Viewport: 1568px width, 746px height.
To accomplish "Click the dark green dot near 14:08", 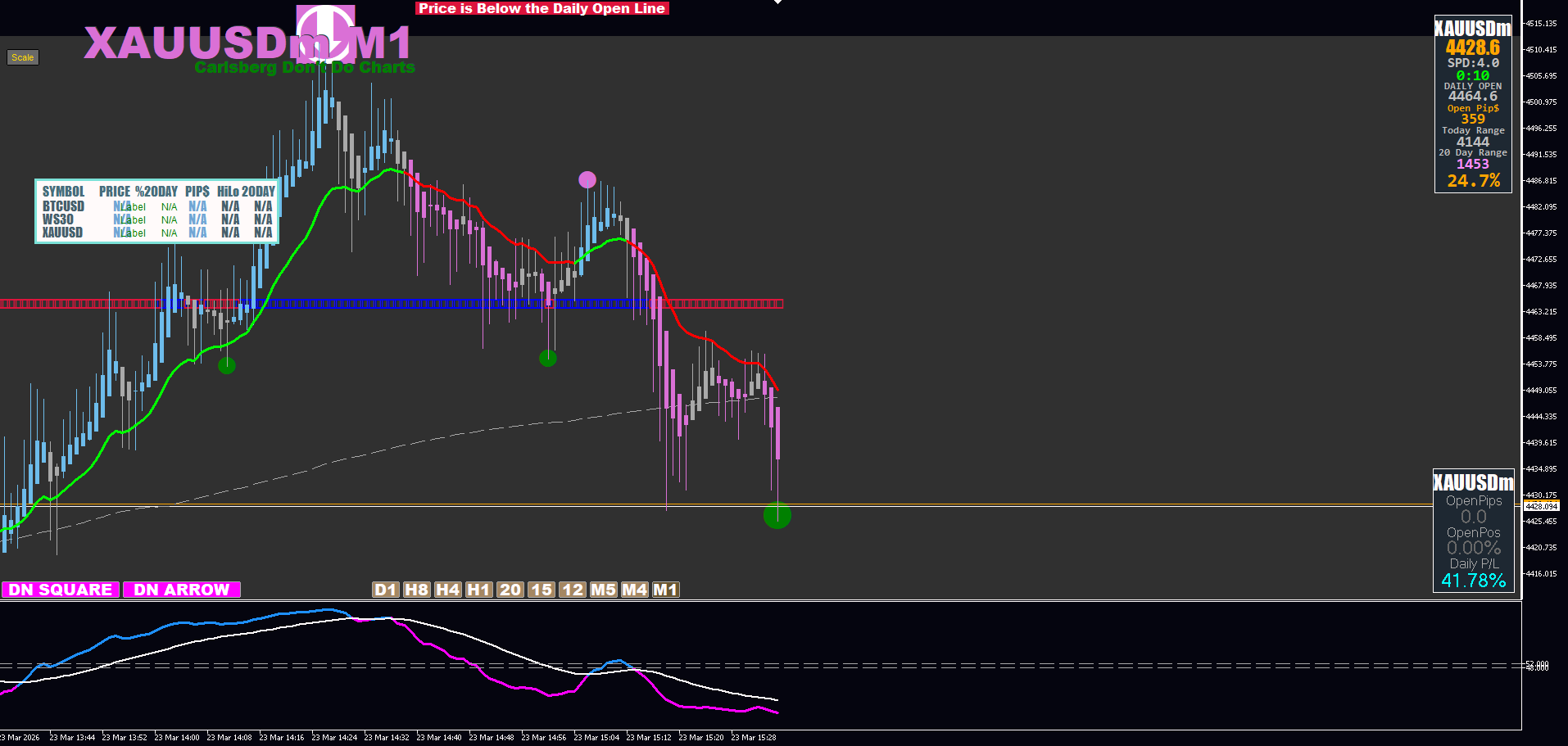I will tap(227, 365).
